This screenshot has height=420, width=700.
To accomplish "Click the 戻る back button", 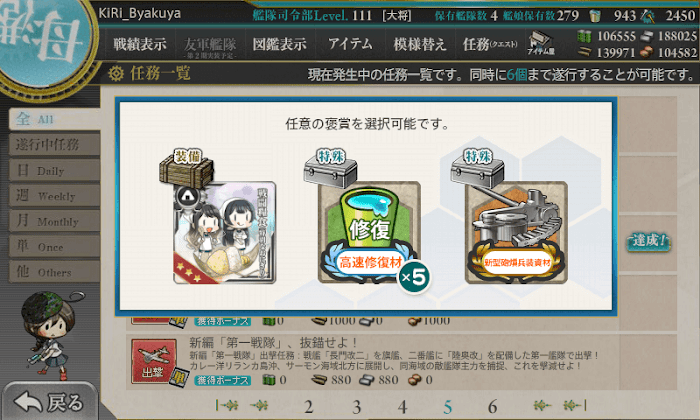I will pos(50,402).
